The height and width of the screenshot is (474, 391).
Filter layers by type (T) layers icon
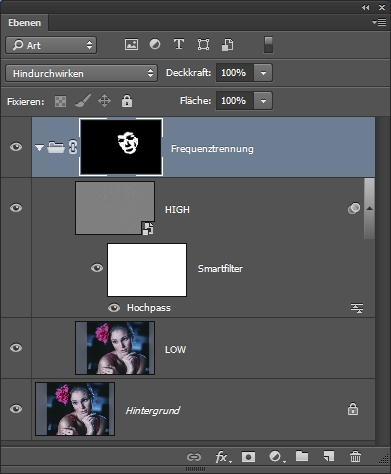click(x=179, y=44)
